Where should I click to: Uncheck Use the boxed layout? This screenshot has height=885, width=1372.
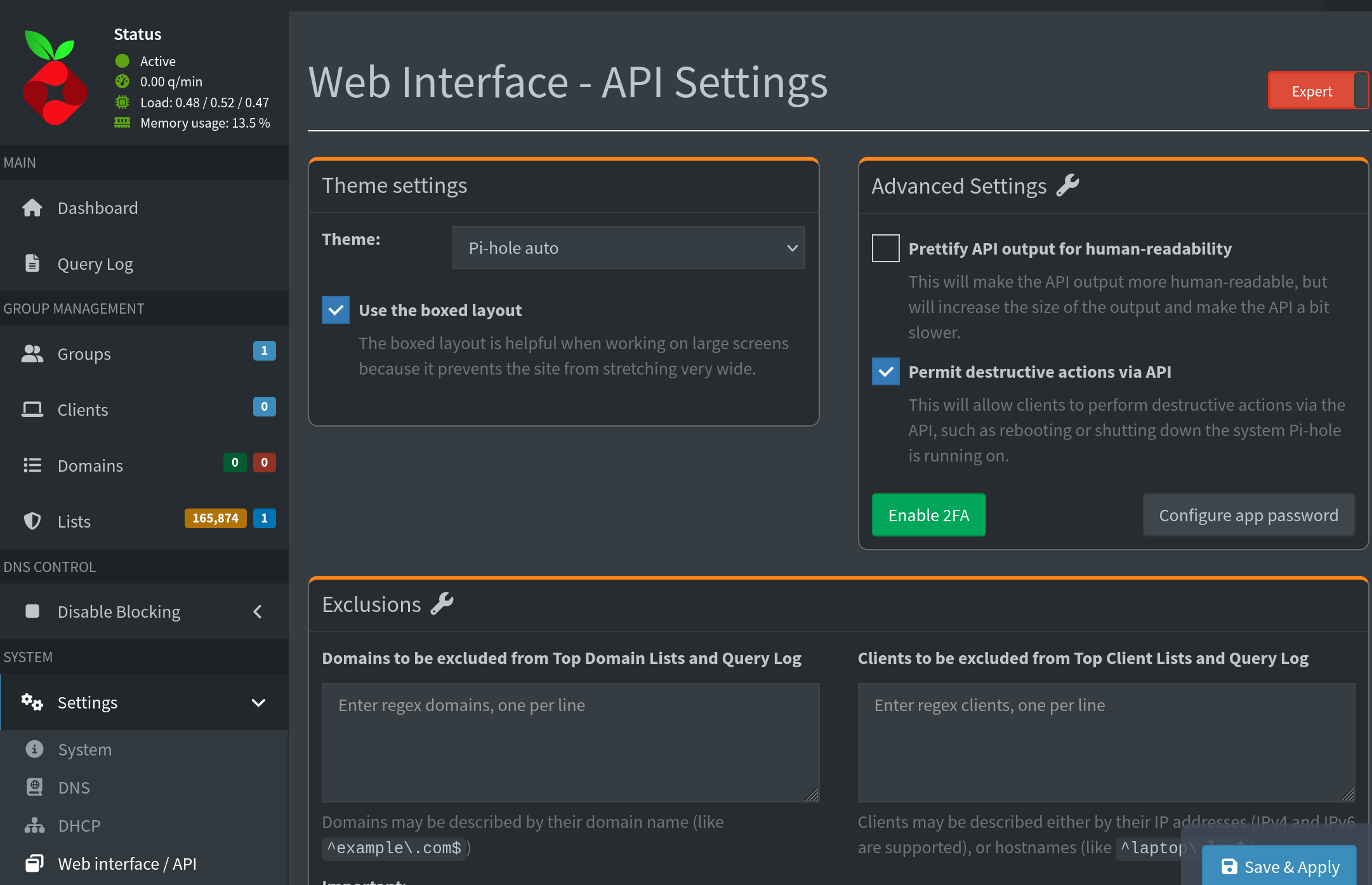336,310
